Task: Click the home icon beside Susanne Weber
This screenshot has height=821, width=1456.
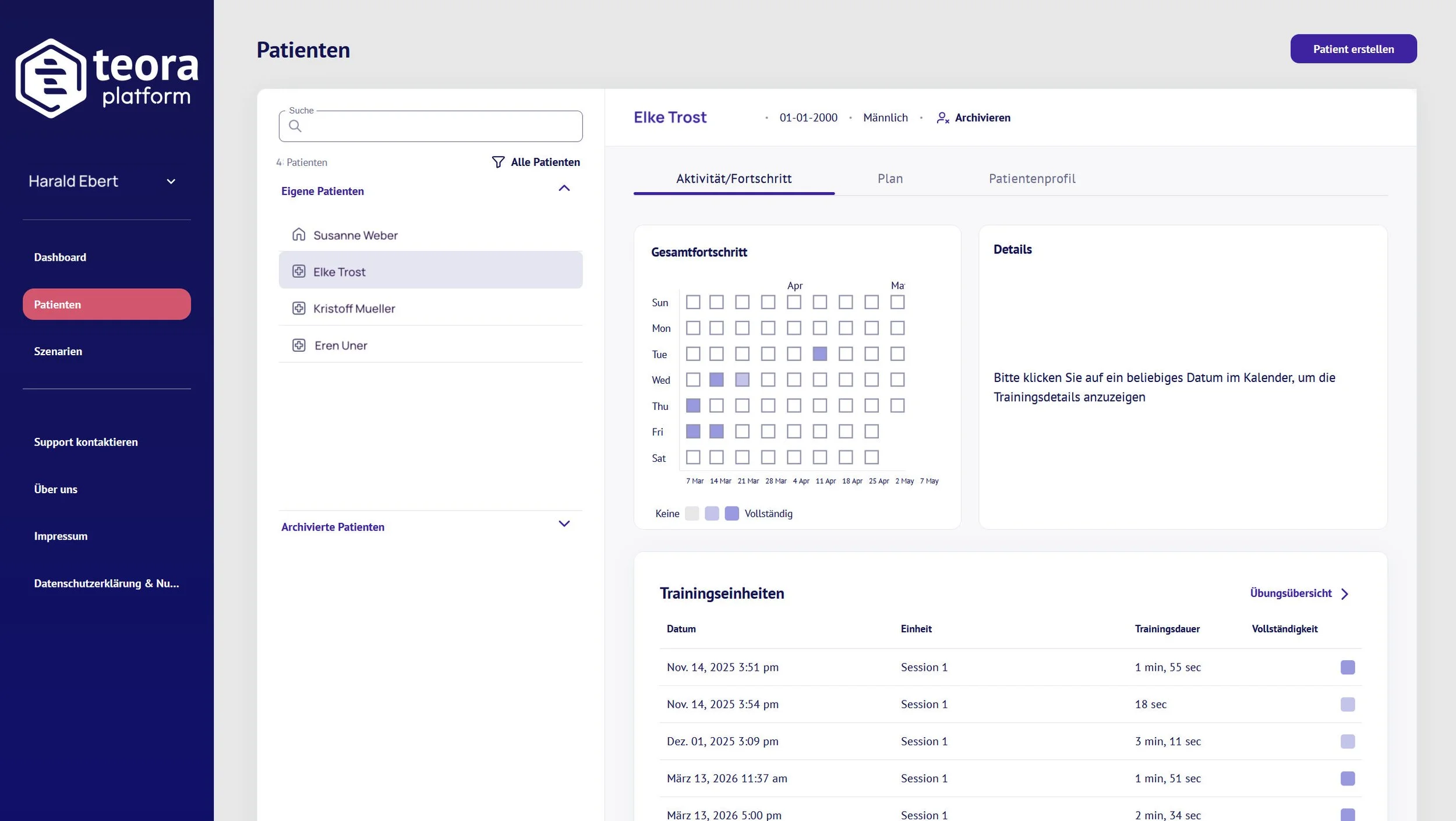Action: (x=299, y=234)
